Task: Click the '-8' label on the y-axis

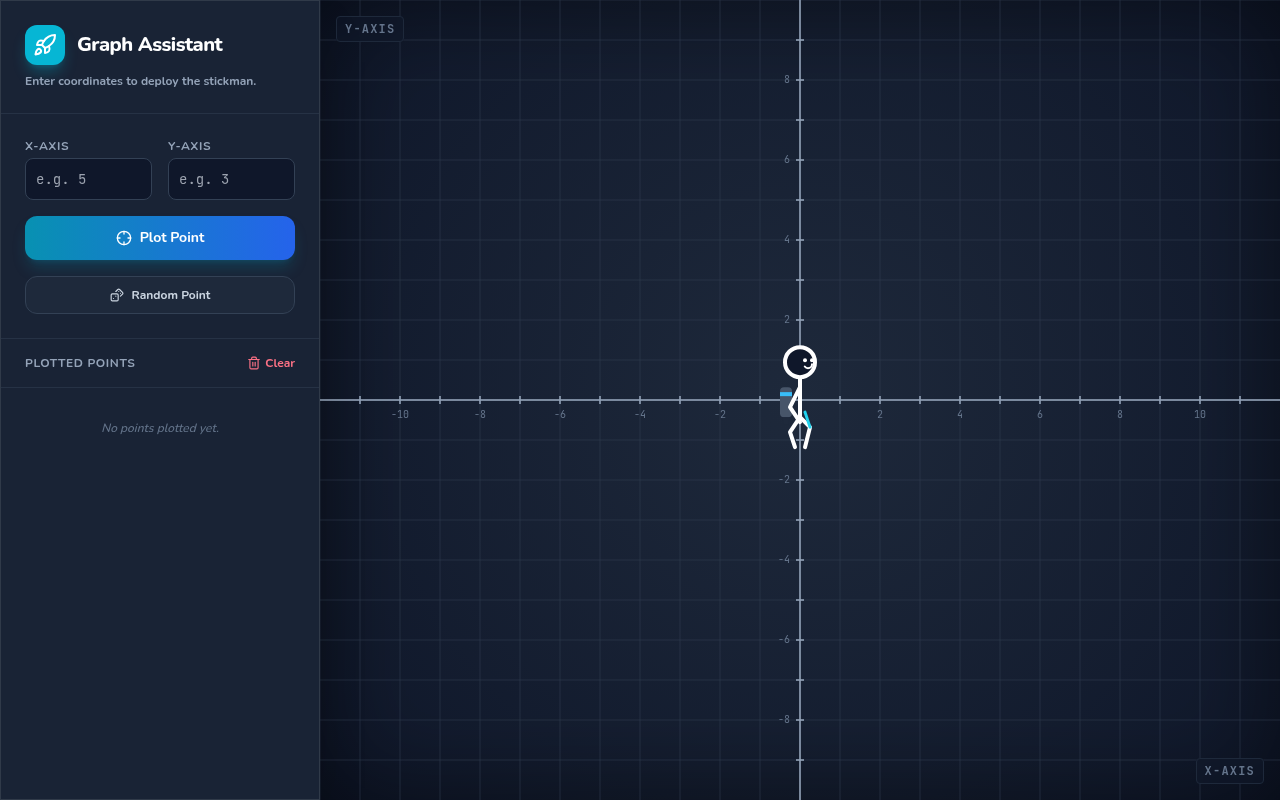Action: click(785, 720)
